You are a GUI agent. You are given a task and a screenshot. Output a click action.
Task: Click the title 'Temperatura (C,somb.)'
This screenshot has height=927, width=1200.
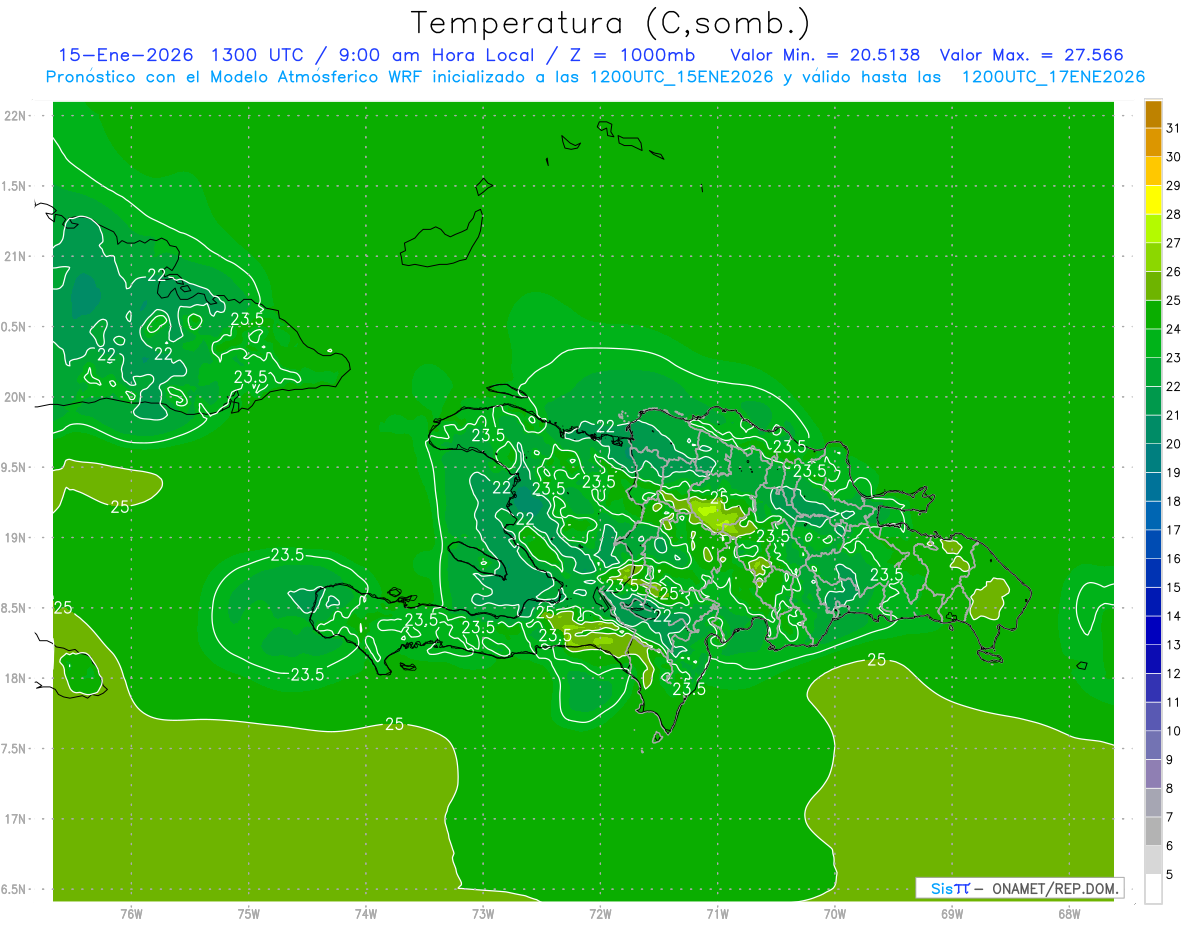click(610, 23)
